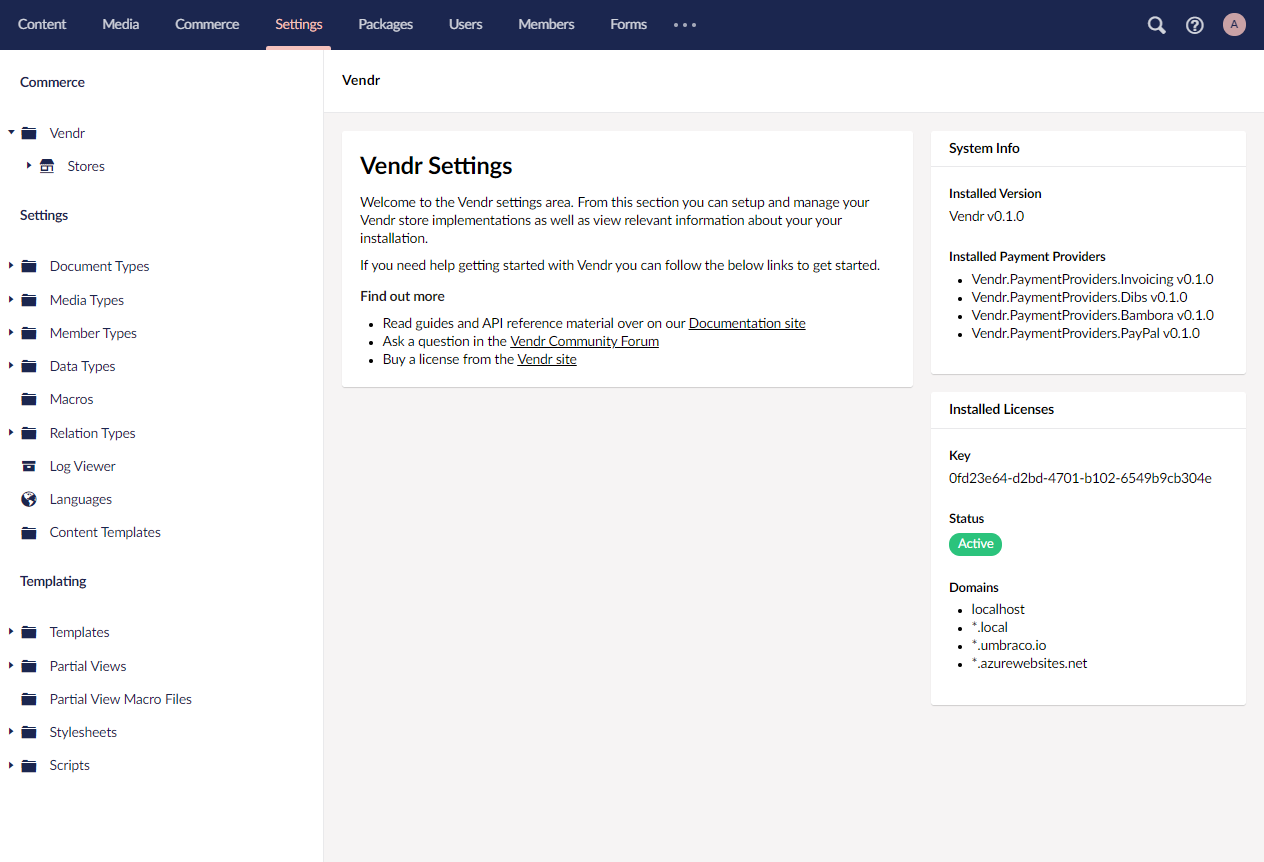1264x862 pixels.
Task: Click the Macros folder icon
Action: [29, 399]
